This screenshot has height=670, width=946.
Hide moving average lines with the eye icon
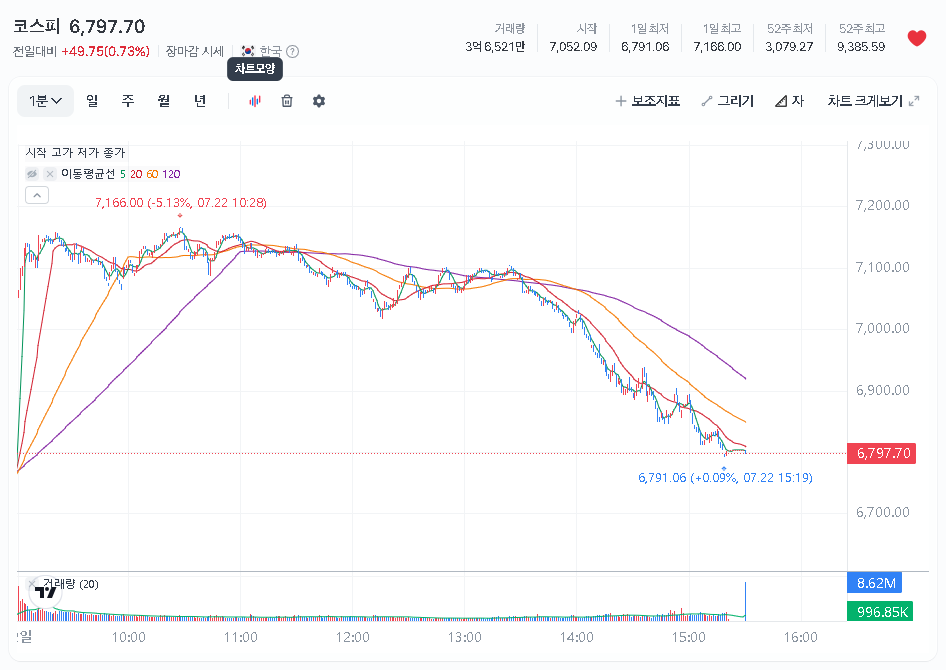pyautogui.click(x=32, y=174)
